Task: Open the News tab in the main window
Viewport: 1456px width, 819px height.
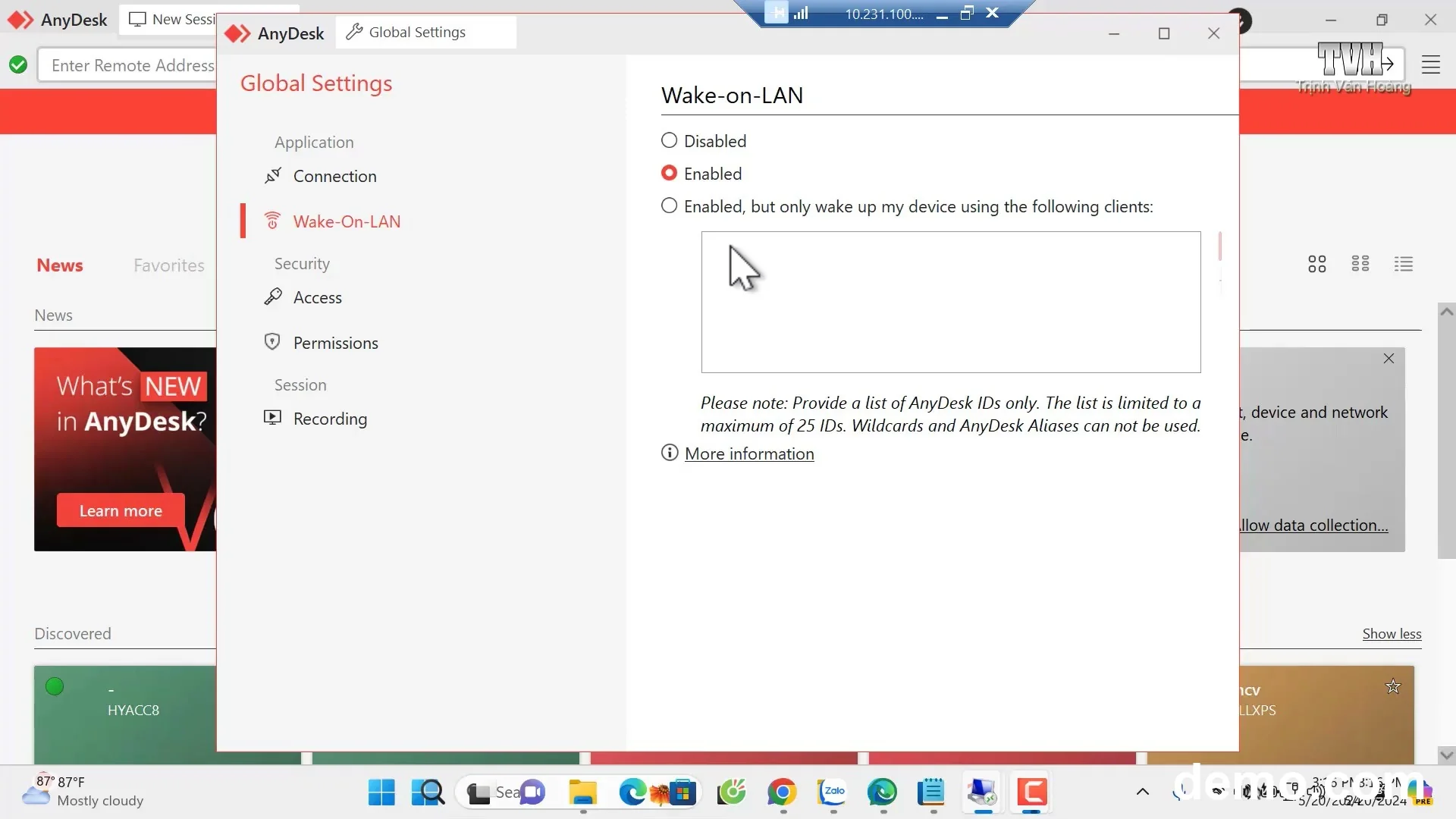Action: [x=60, y=265]
